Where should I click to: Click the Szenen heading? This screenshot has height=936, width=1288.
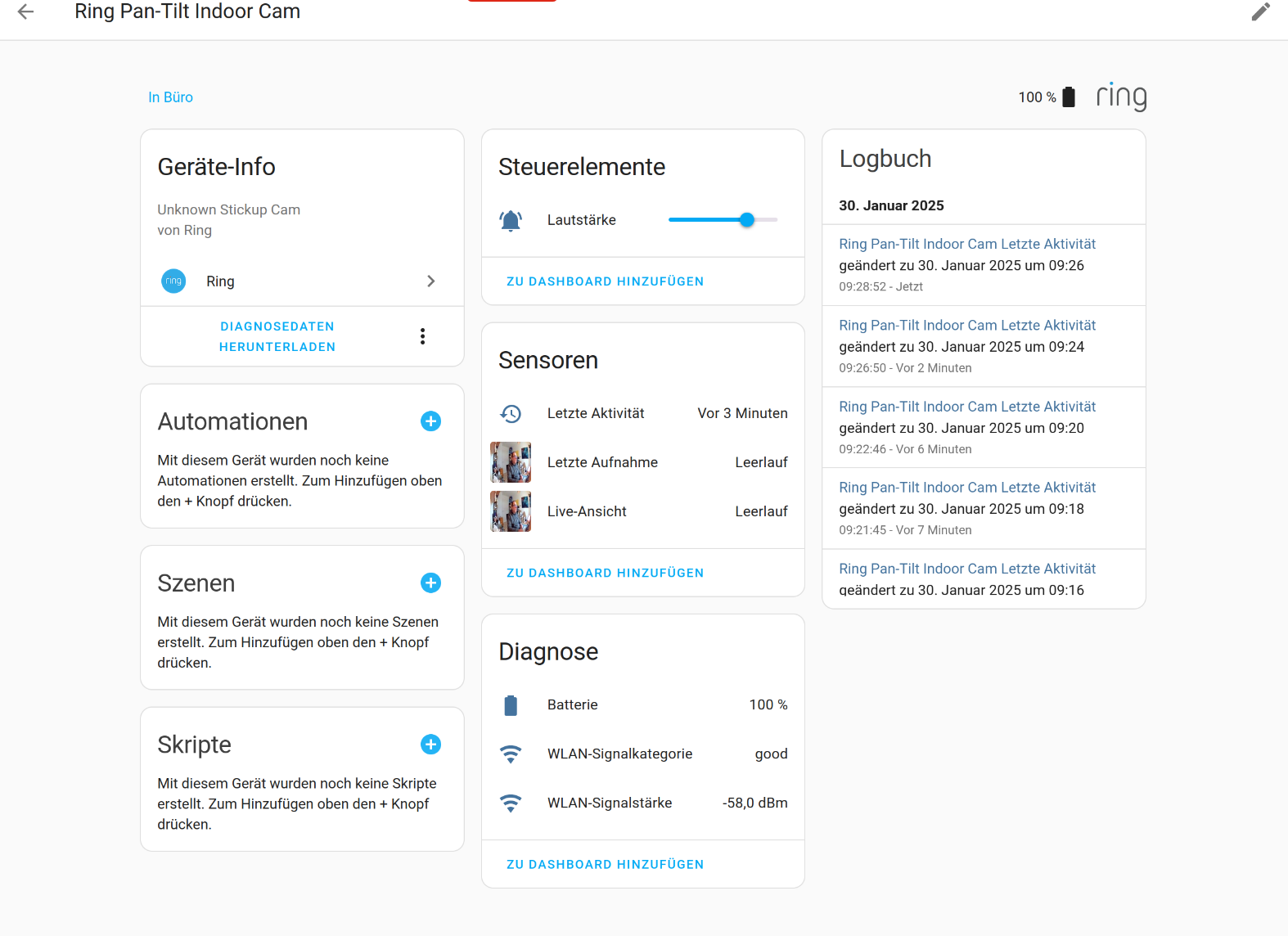[x=196, y=583]
